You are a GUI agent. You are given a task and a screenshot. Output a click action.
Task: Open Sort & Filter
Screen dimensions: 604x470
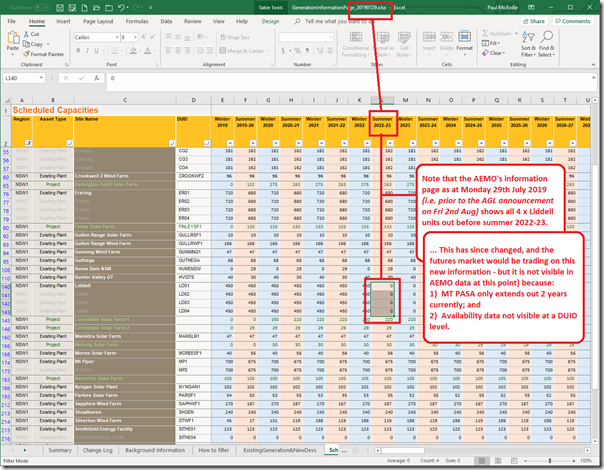(x=528, y=44)
